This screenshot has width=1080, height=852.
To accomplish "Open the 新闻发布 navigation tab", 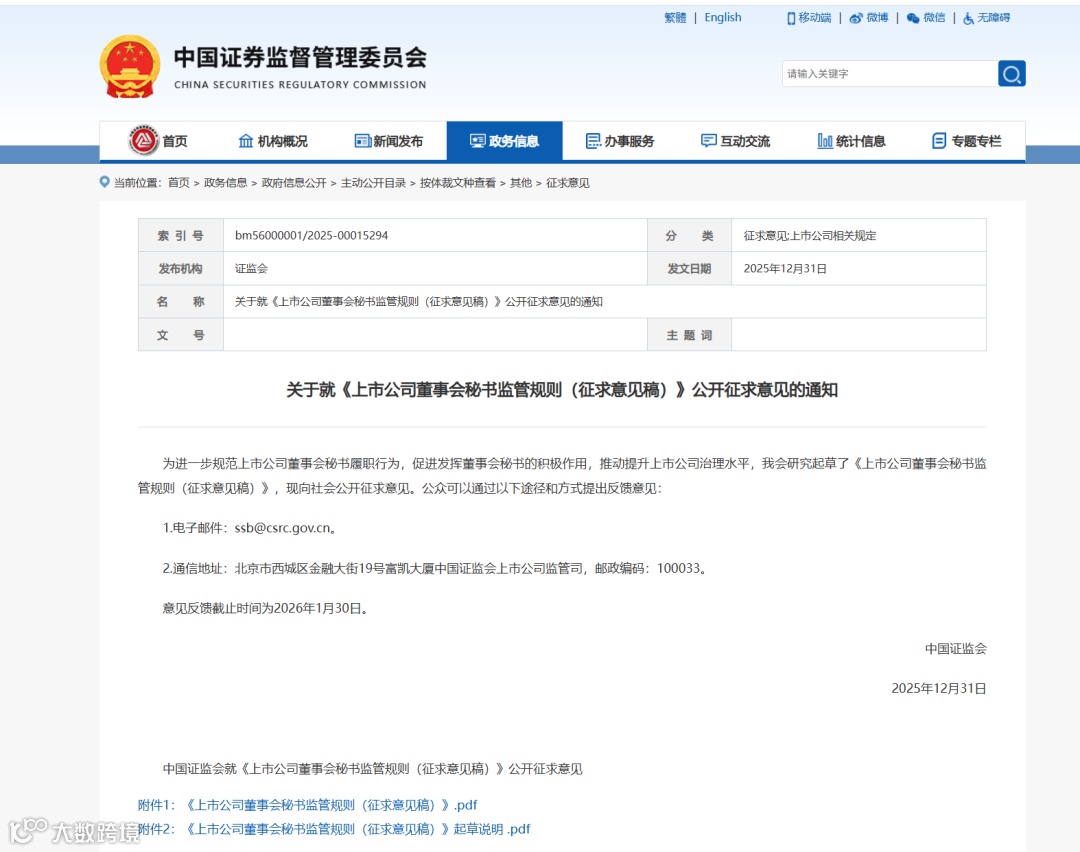I will 389,141.
